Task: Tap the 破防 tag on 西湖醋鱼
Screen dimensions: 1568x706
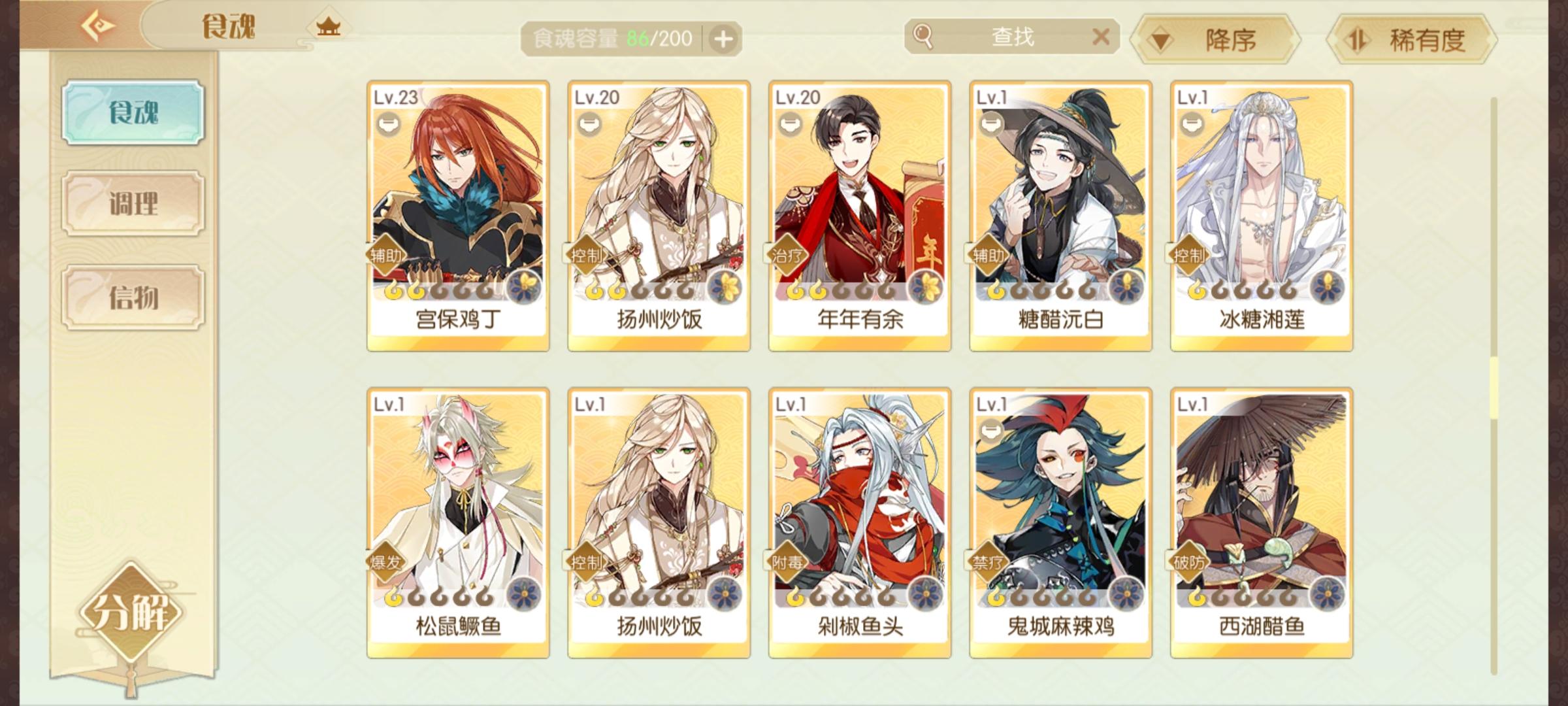Action: [1189, 562]
